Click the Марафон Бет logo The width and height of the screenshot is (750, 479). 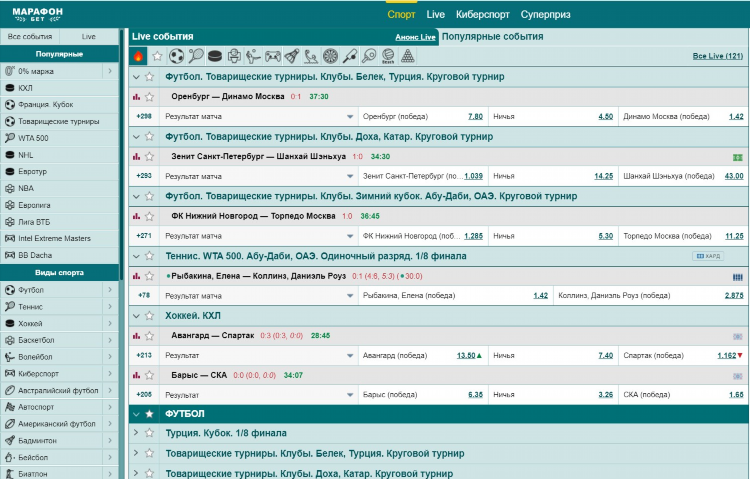pos(37,14)
